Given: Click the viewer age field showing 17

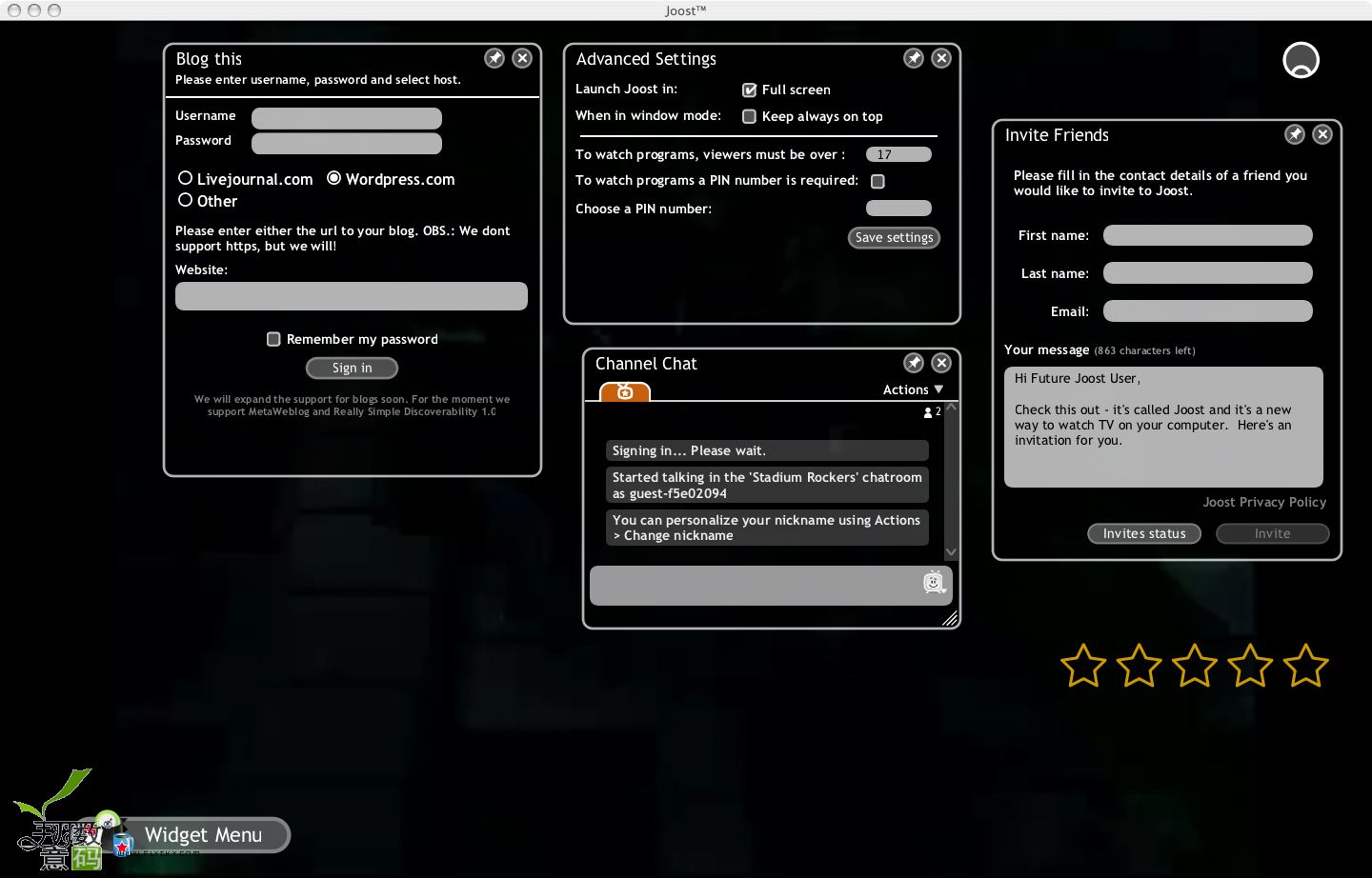Looking at the screenshot, I should click(898, 154).
